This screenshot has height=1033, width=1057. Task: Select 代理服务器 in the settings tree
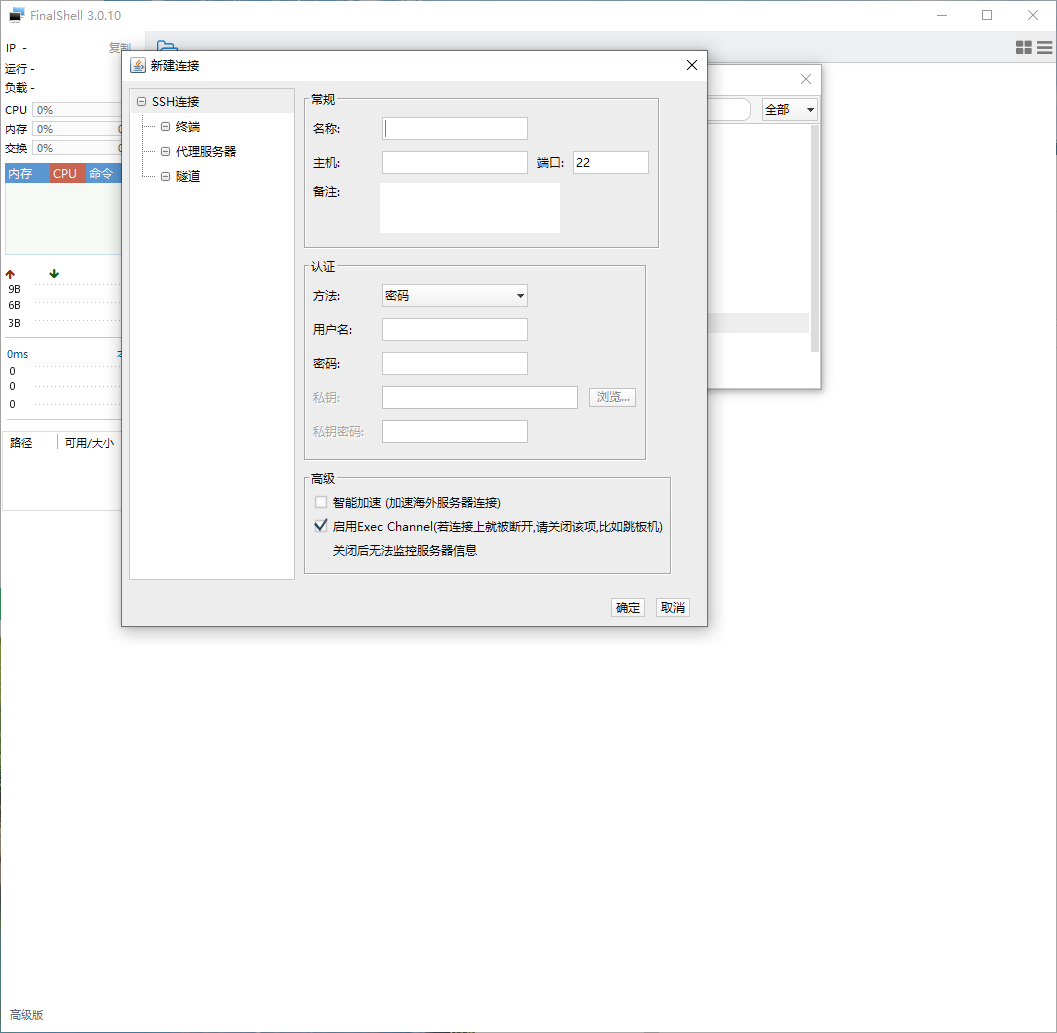pos(205,152)
